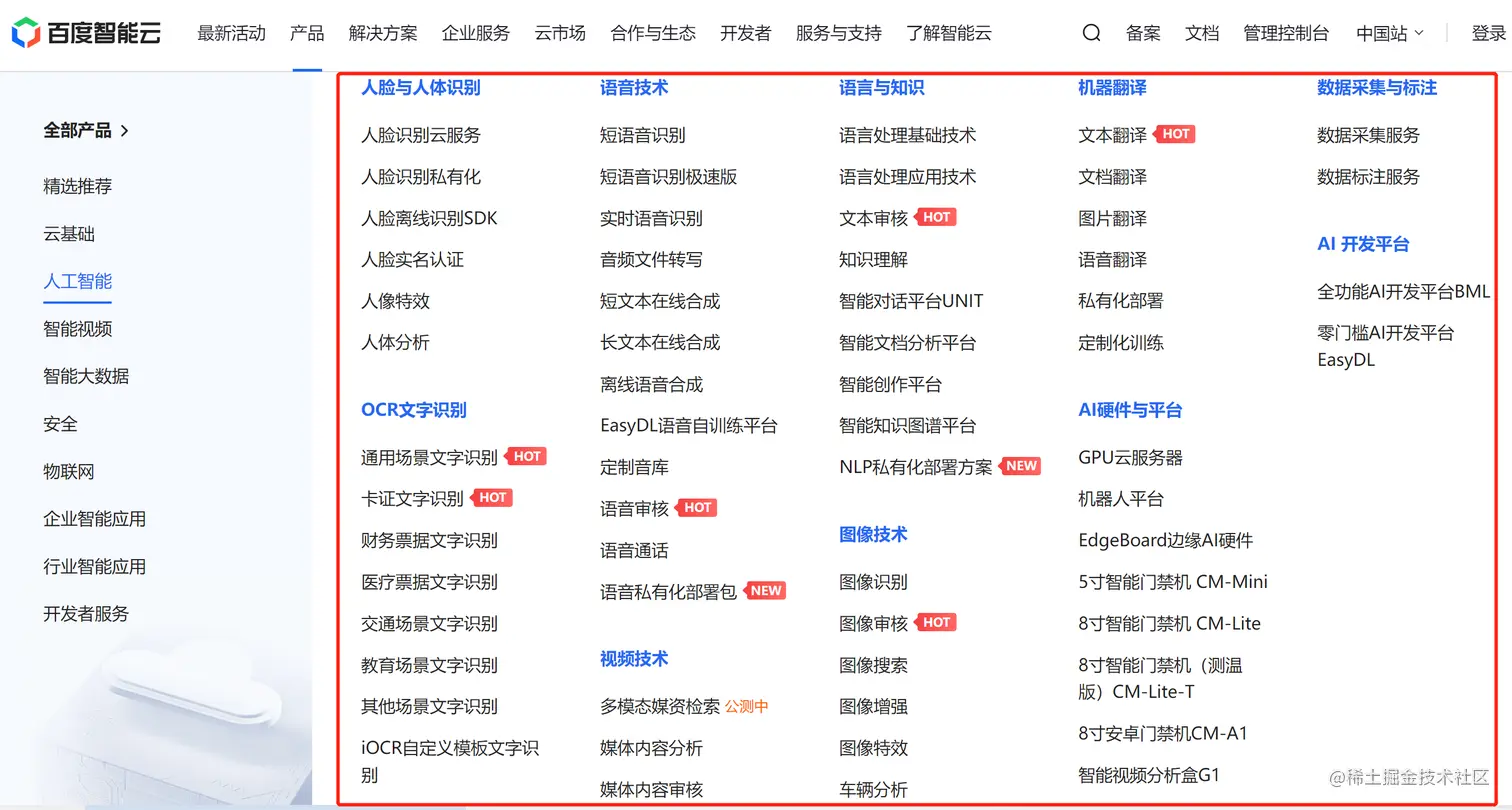Select 企业智能应用 in the sidebar
The height and width of the screenshot is (810, 1512).
(94, 519)
